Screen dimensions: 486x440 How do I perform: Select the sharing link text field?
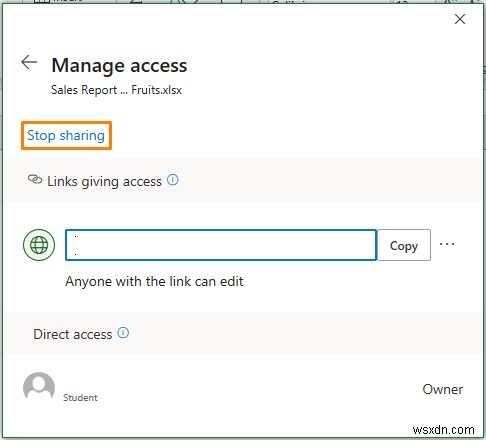221,245
